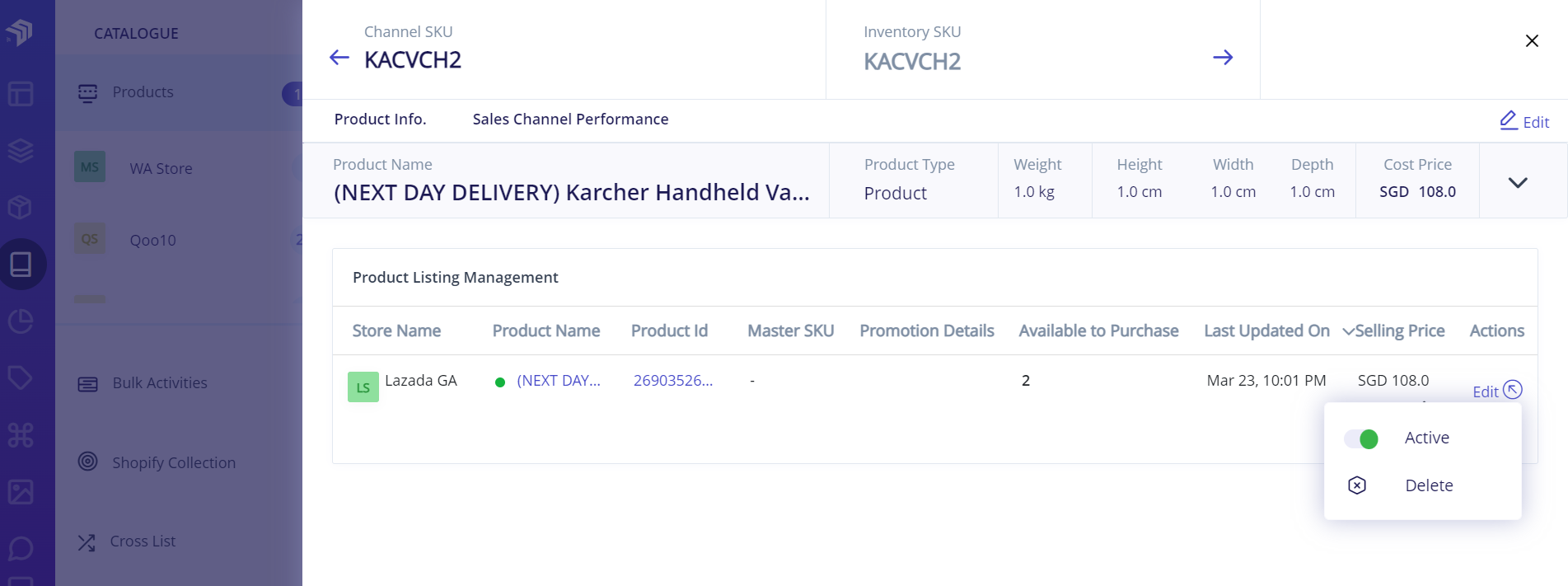This screenshot has width=1568, height=586.
Task: Click the KACVCH2 Inventory SKU value
Action: pyautogui.click(x=912, y=62)
